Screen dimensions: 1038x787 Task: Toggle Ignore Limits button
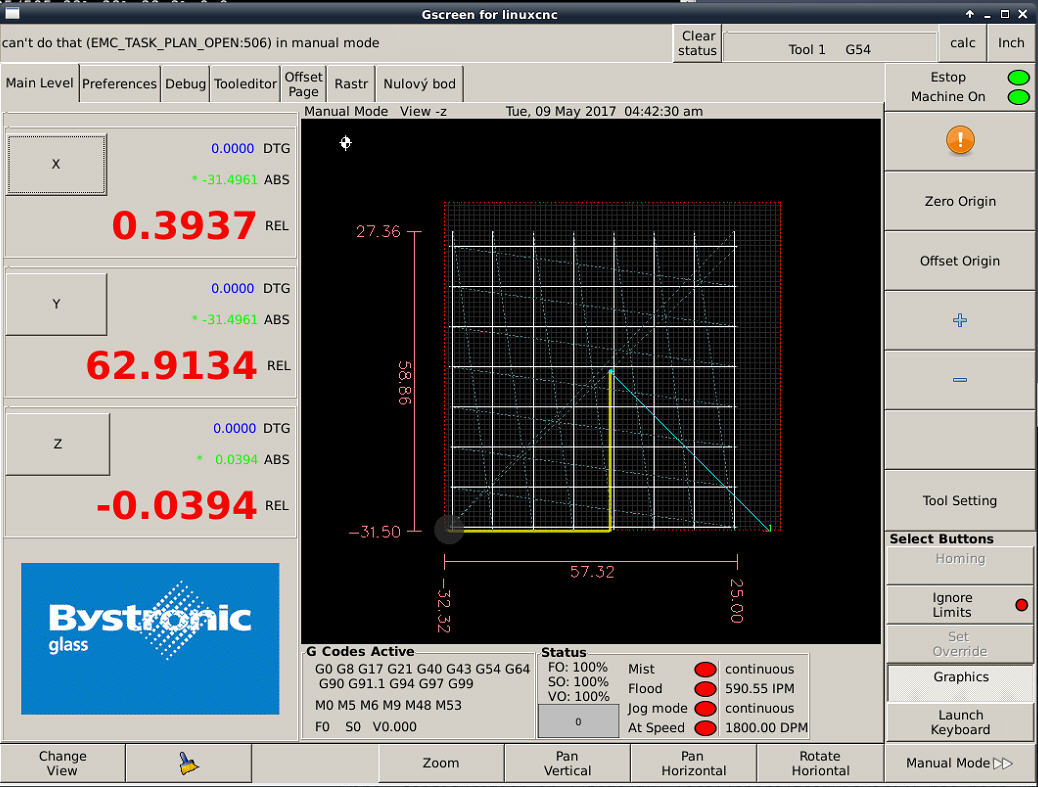point(959,605)
